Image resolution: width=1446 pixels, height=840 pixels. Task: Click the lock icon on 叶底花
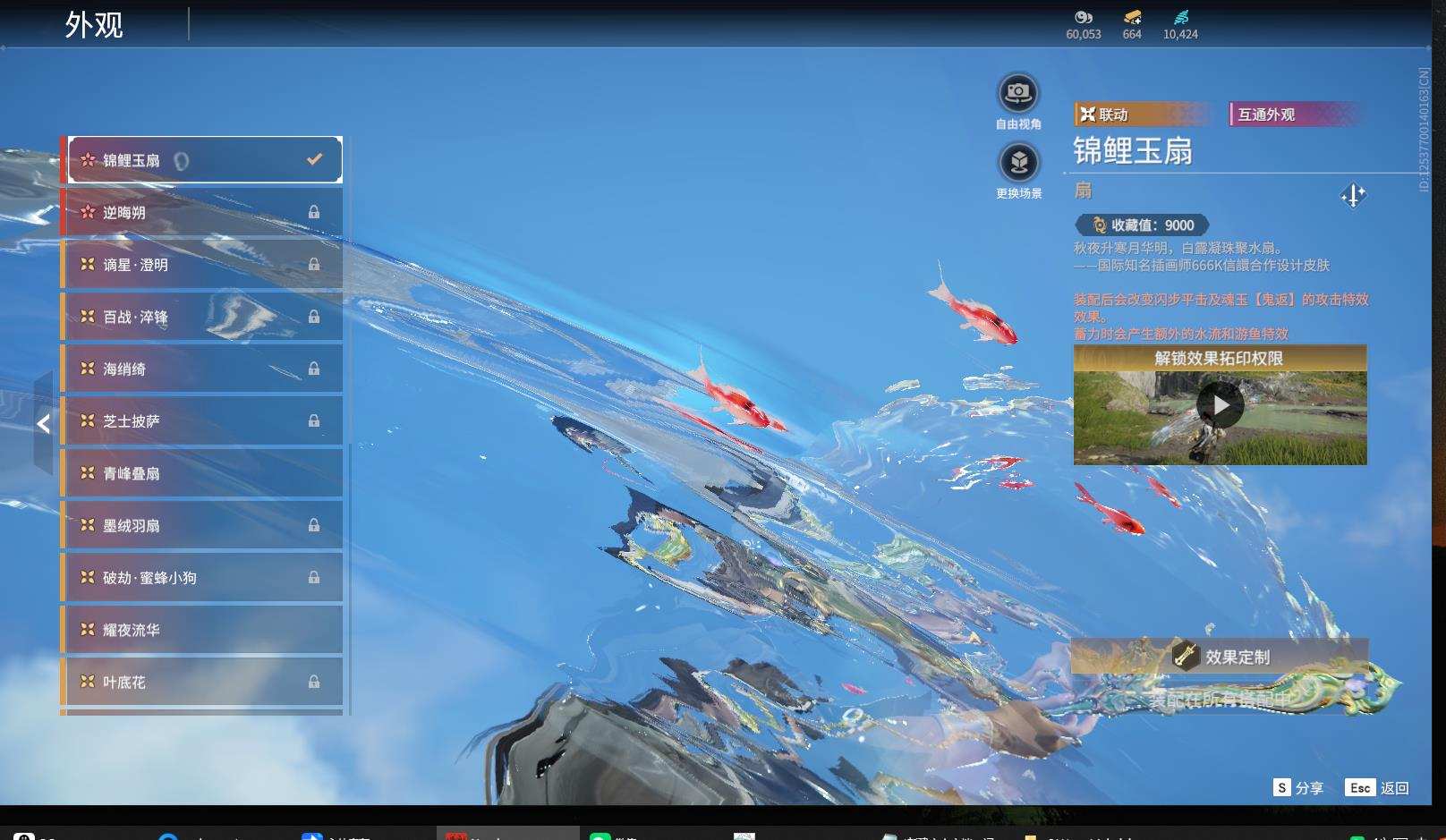(x=314, y=682)
